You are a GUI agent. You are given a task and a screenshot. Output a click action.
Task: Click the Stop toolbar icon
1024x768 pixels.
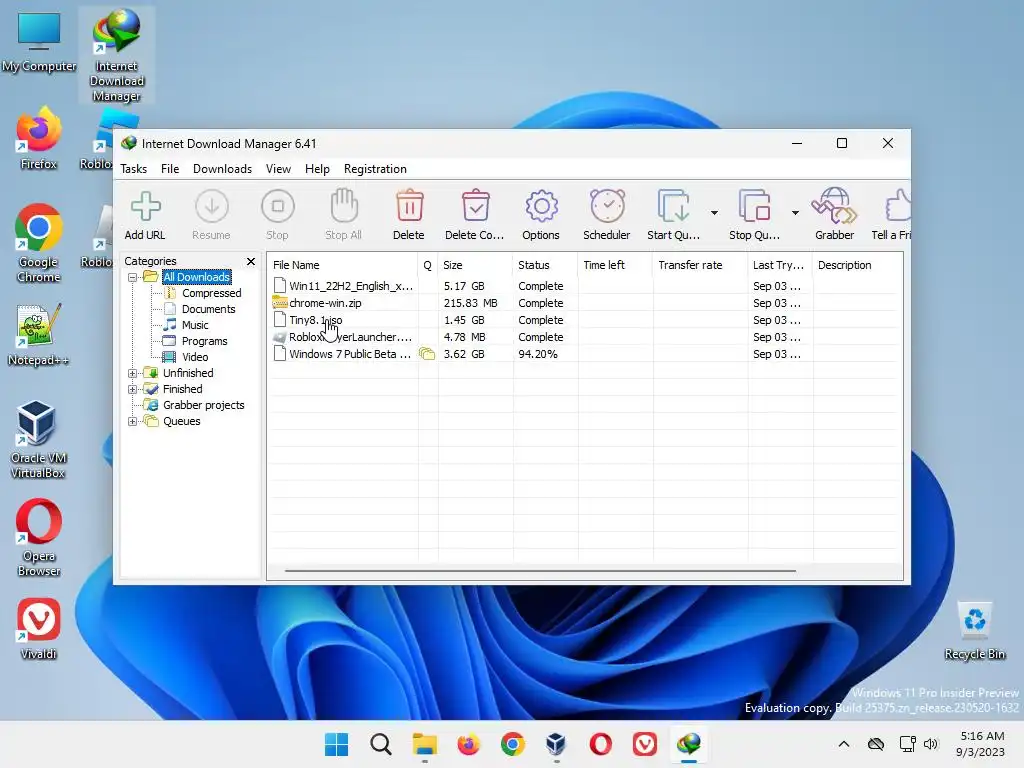coord(278,206)
